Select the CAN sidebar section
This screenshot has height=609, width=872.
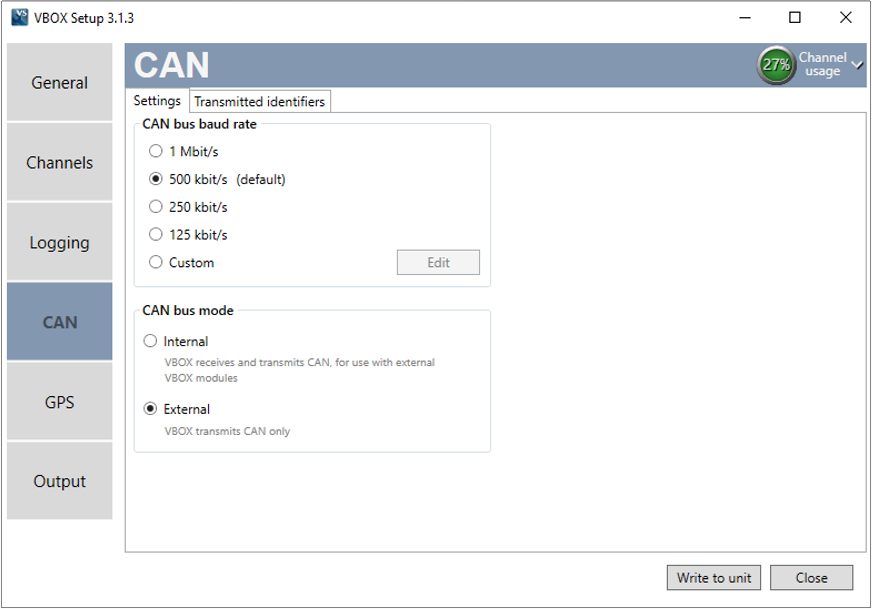pyautogui.click(x=60, y=321)
